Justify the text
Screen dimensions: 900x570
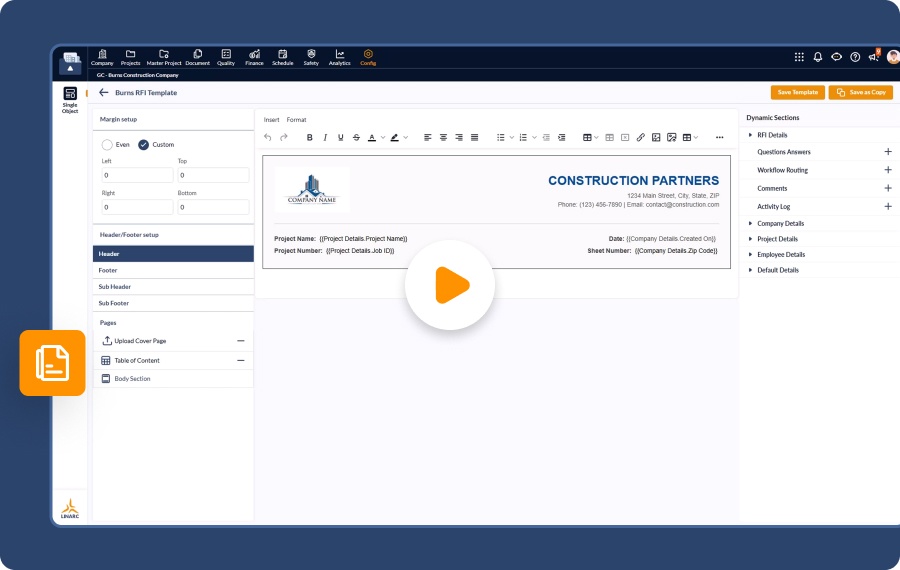tap(474, 137)
